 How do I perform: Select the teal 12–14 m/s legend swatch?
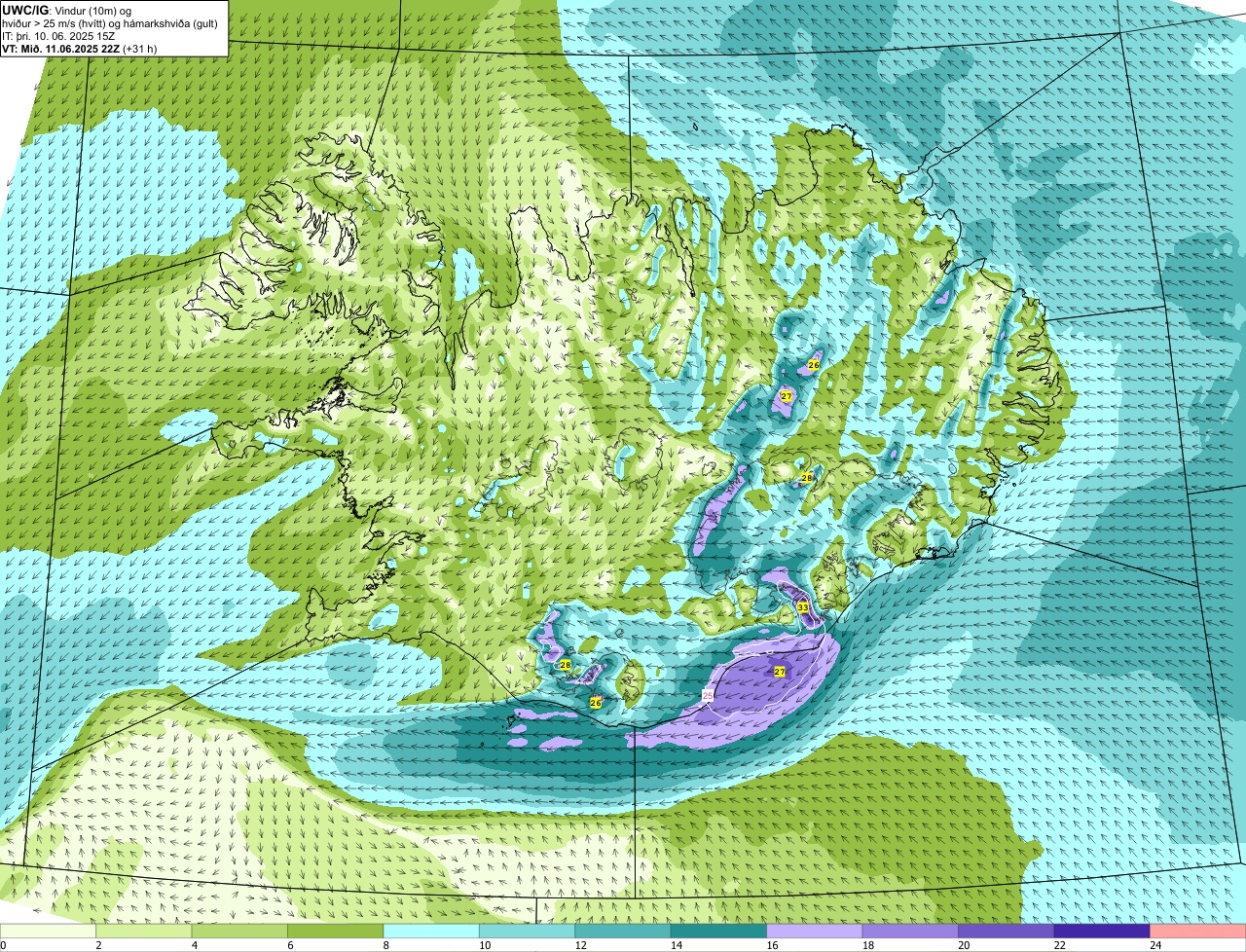623,931
